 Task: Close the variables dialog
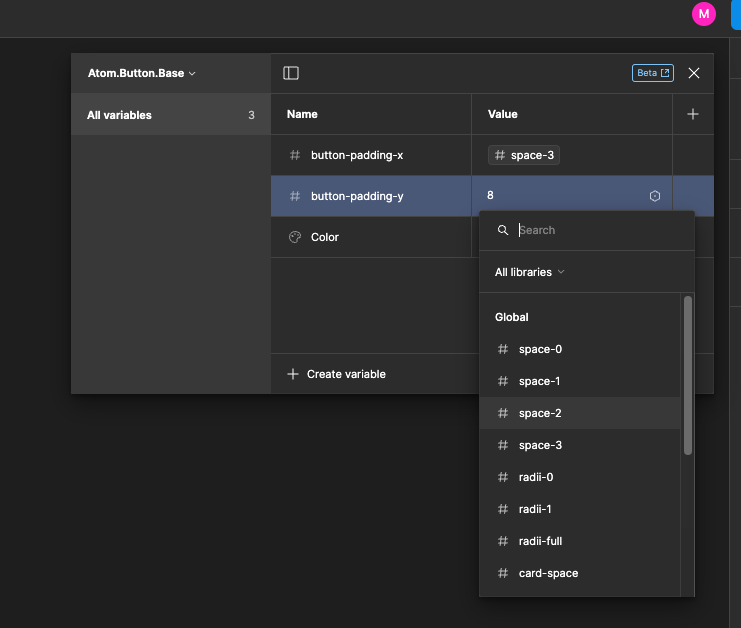click(694, 73)
